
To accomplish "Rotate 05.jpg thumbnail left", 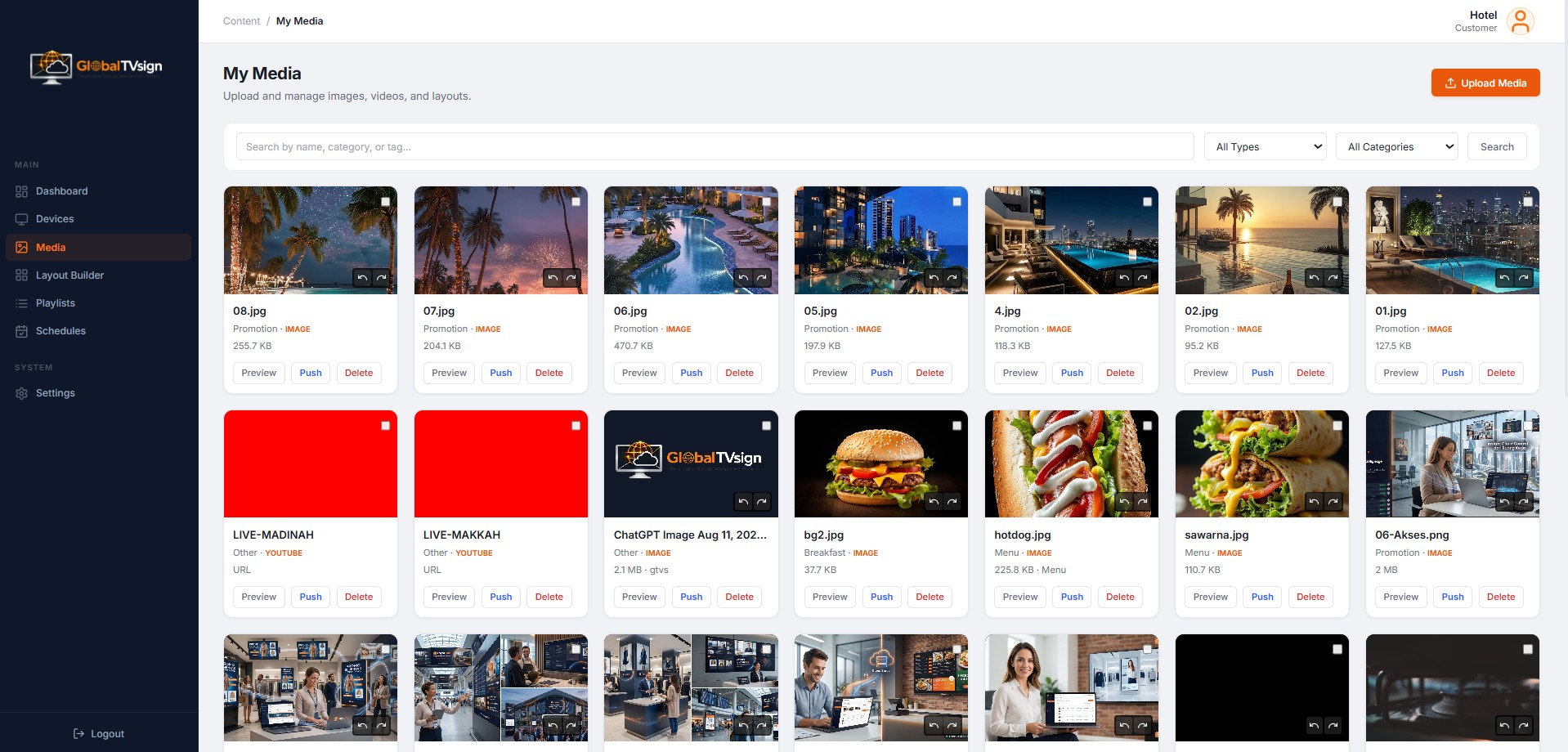I will click(934, 278).
